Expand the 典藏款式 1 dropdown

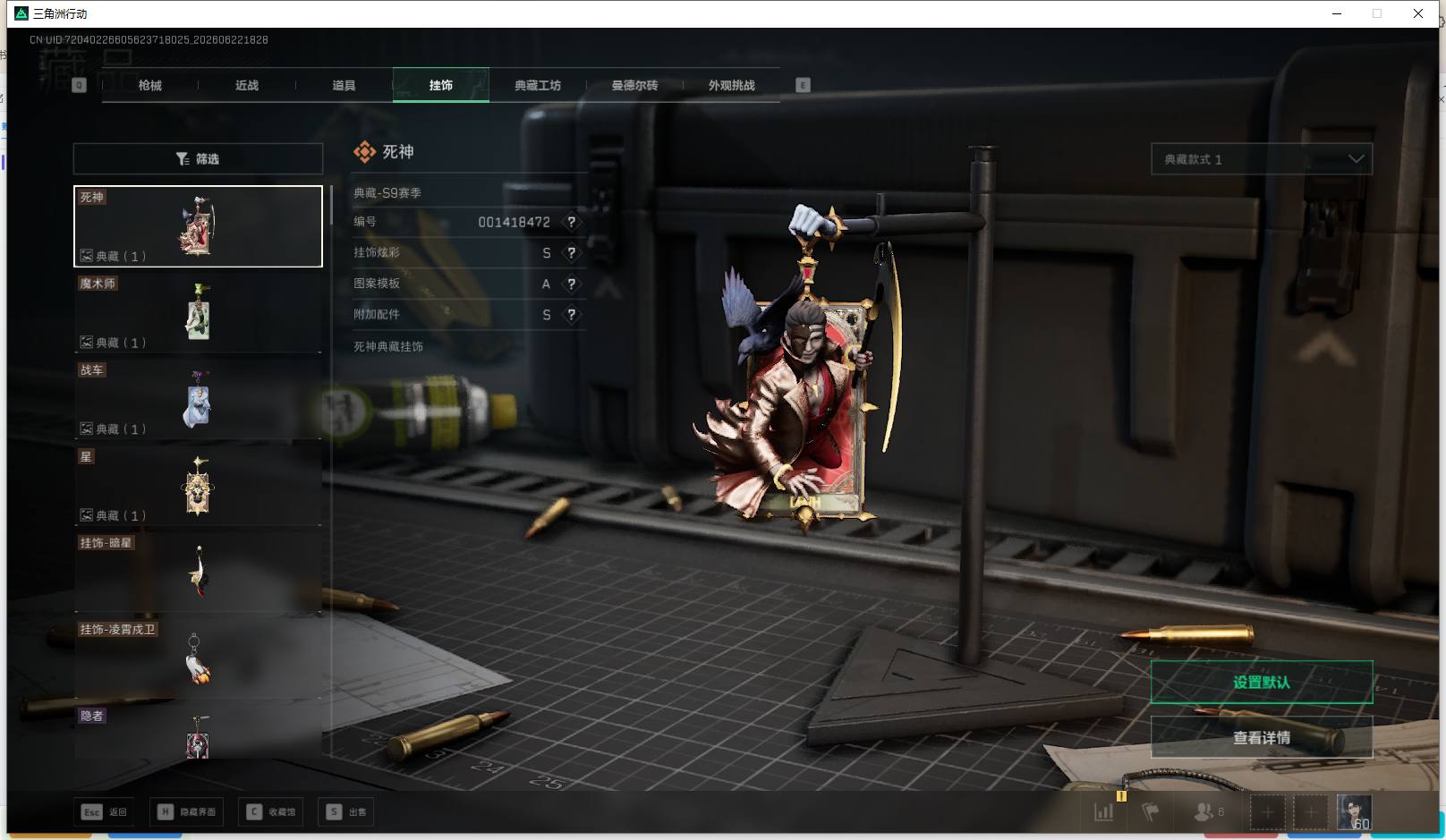[1262, 159]
